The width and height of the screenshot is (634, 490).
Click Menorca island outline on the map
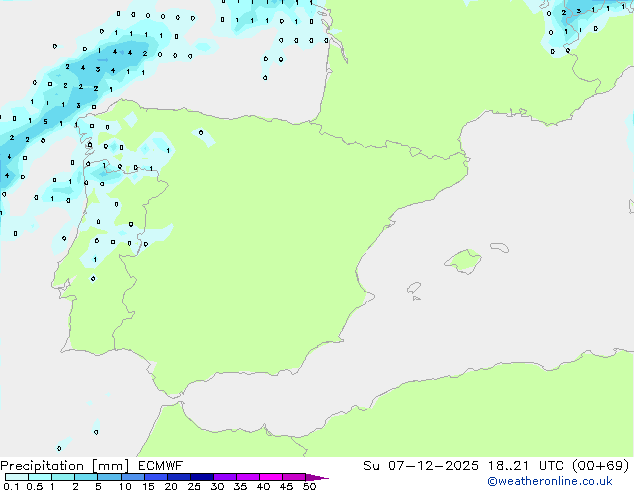(x=499, y=247)
